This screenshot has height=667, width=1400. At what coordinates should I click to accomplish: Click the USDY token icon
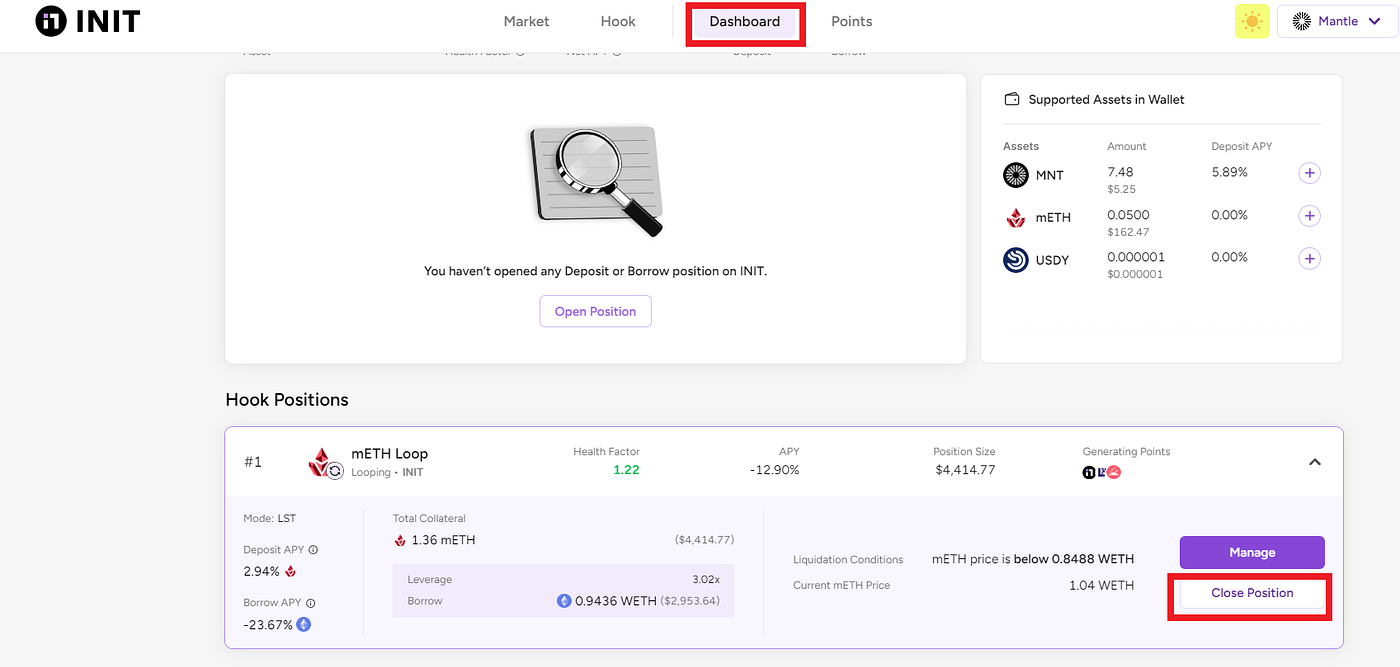[x=1016, y=260]
